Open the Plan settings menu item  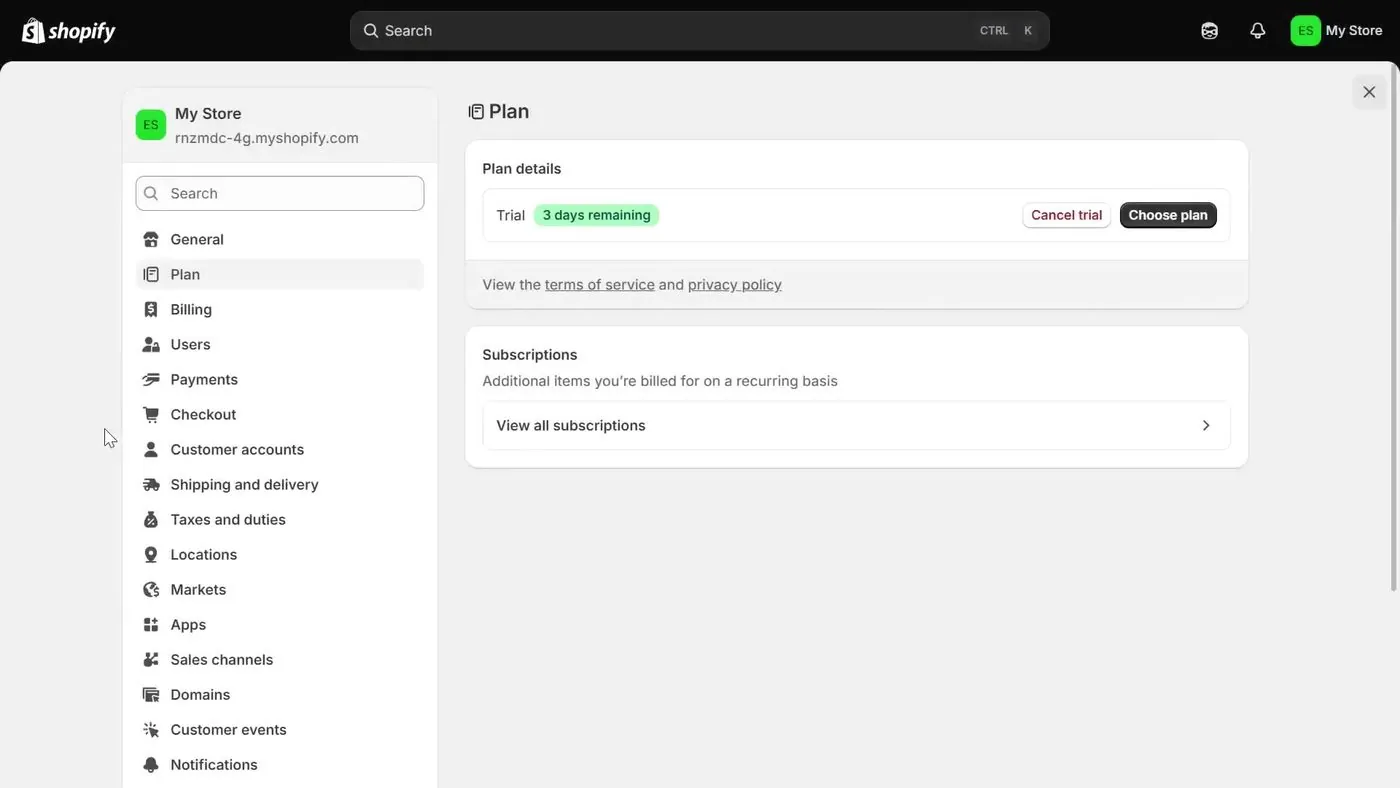click(x=280, y=275)
